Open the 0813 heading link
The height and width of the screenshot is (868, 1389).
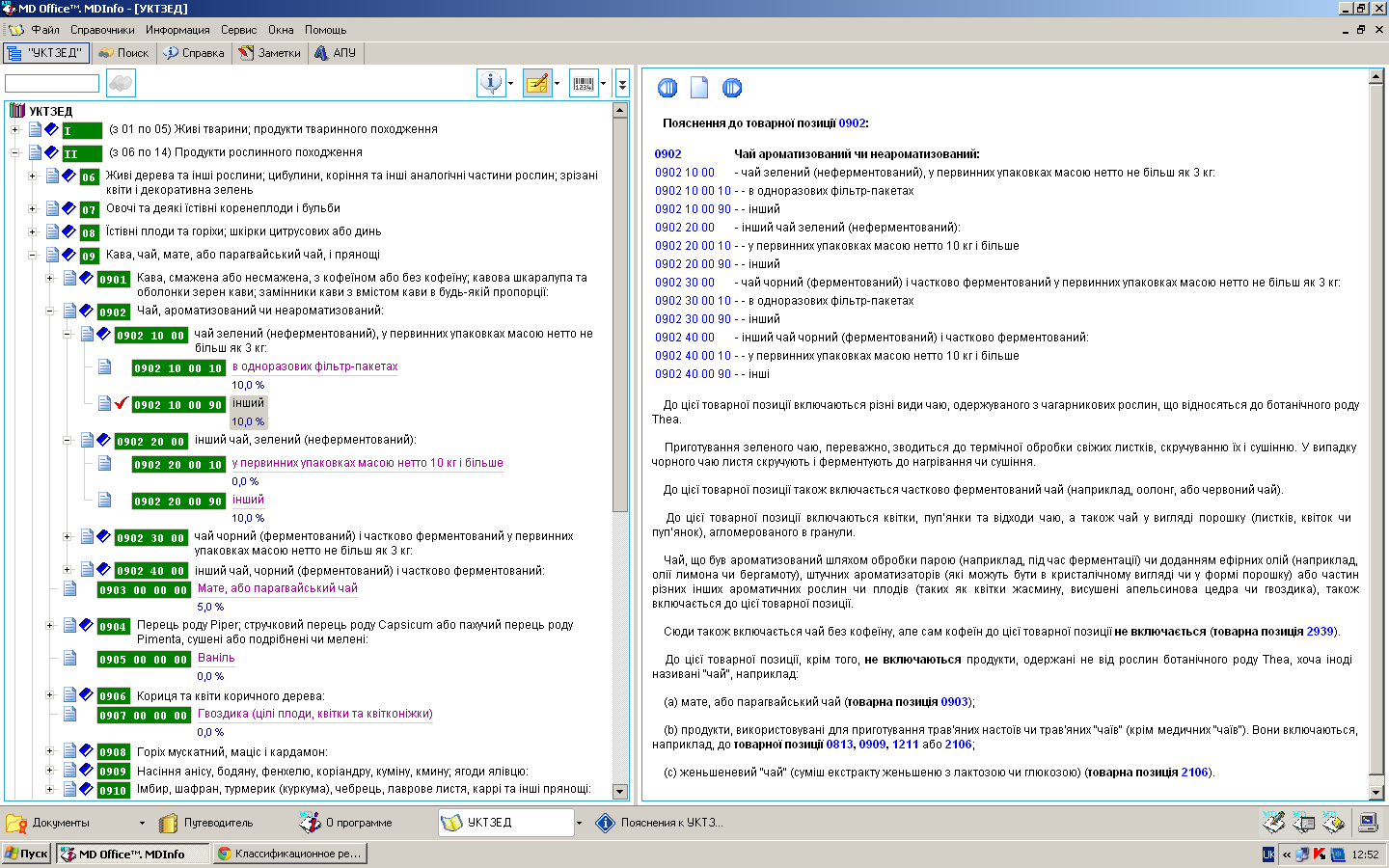pyautogui.click(x=840, y=745)
